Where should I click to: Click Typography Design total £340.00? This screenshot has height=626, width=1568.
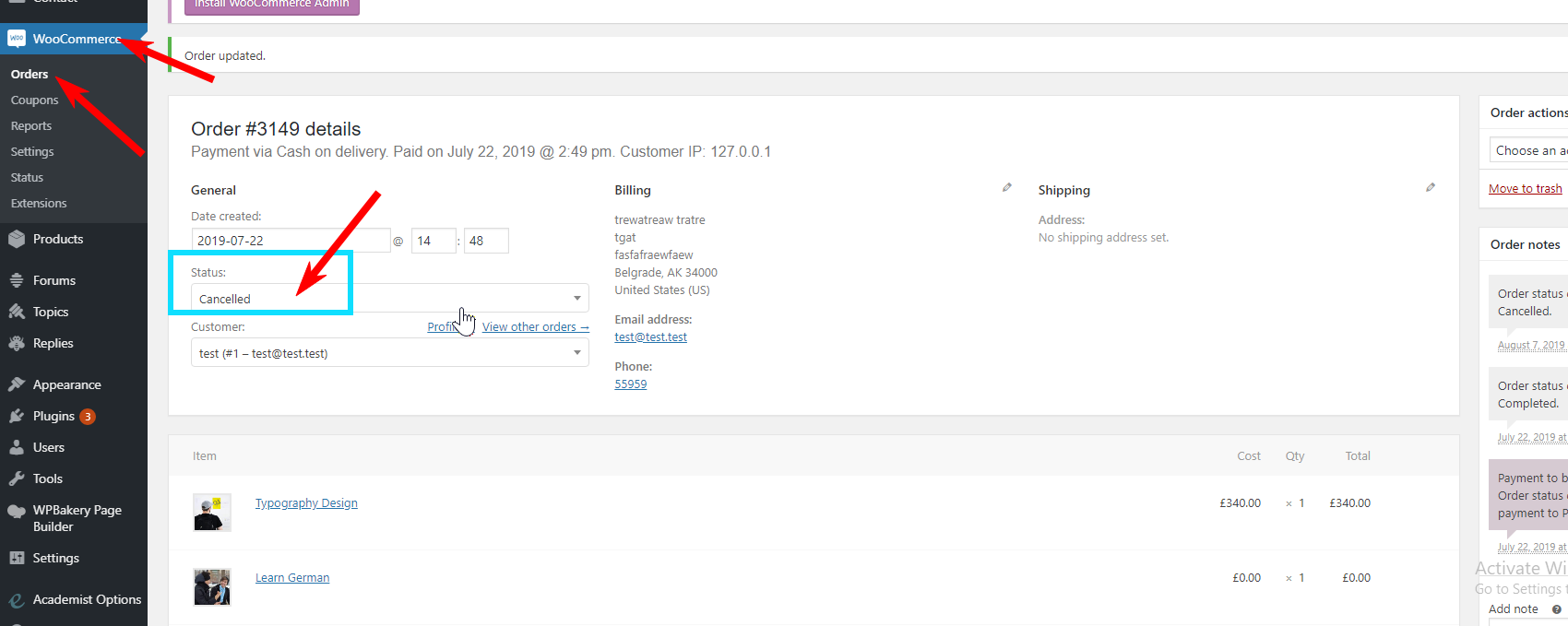point(1349,502)
